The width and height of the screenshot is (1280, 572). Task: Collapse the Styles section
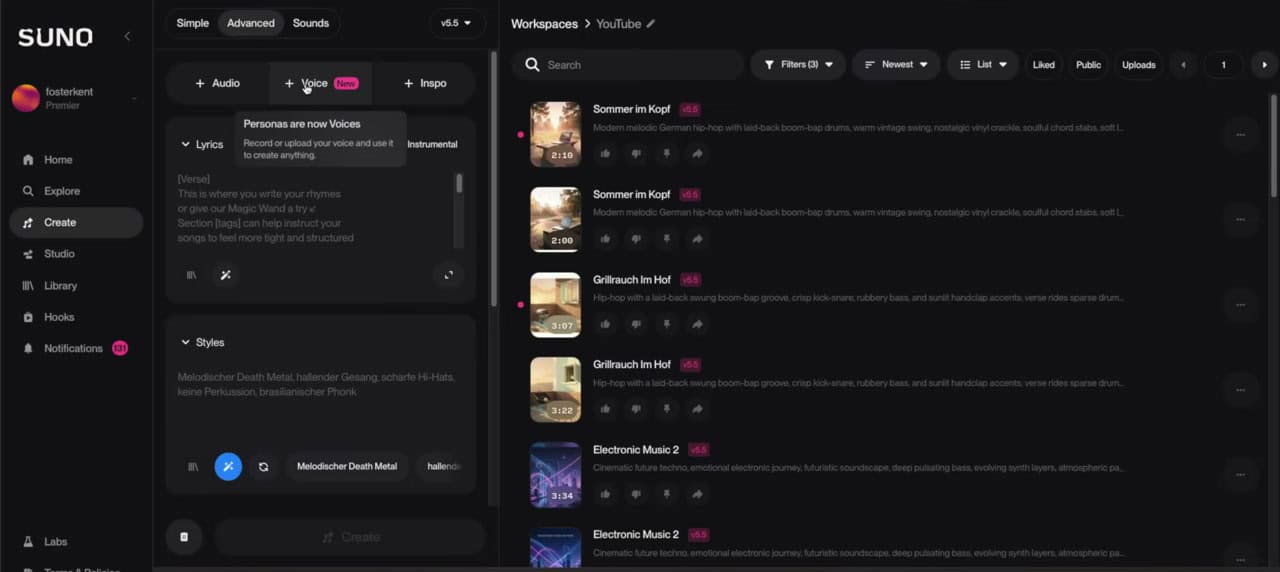pyautogui.click(x=202, y=342)
